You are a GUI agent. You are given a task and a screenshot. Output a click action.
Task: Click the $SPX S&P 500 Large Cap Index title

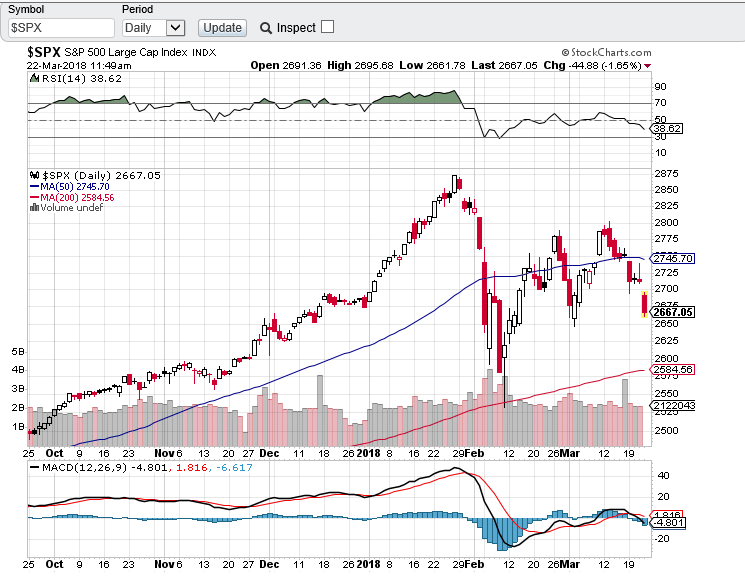point(121,52)
